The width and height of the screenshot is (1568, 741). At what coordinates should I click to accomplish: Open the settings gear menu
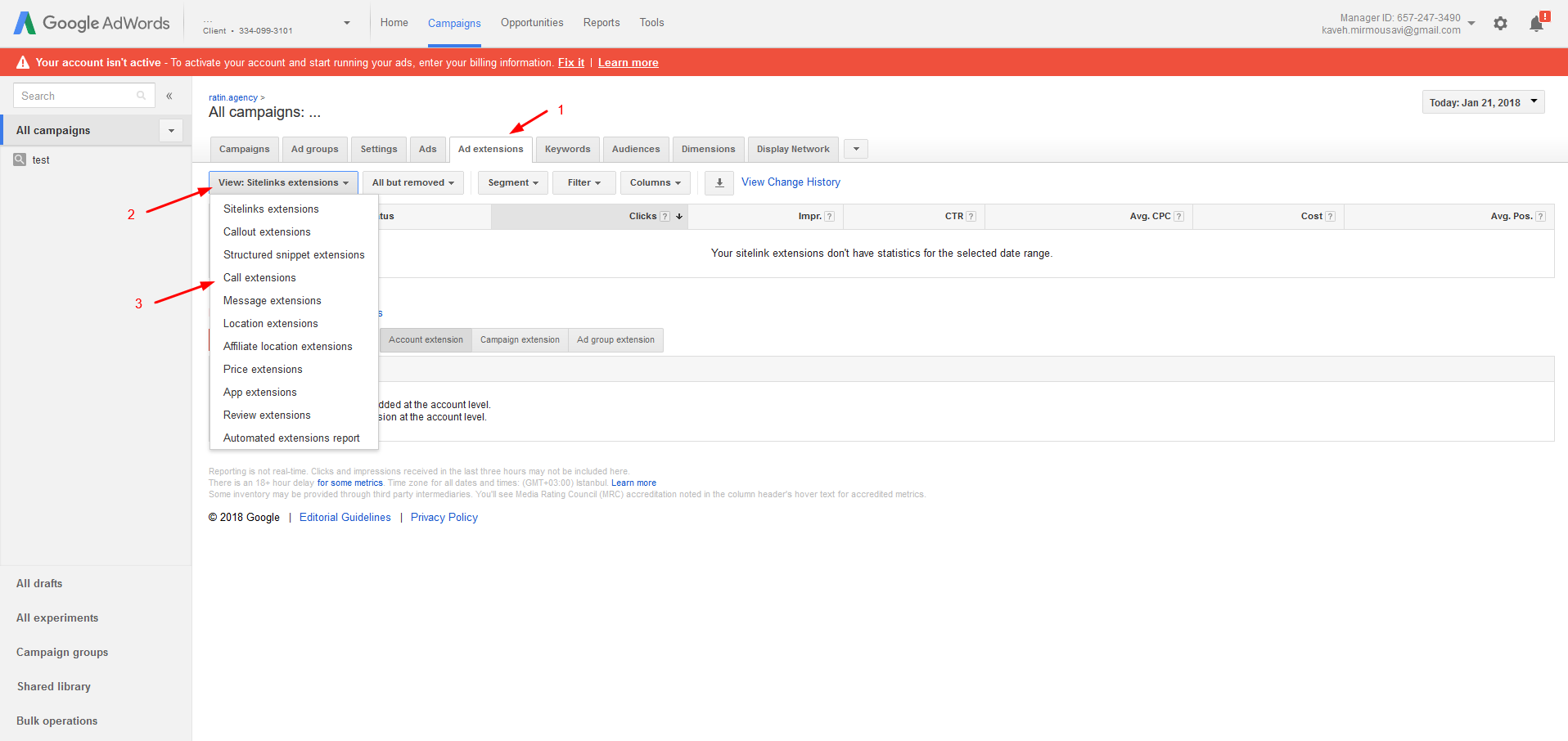pos(1500,24)
